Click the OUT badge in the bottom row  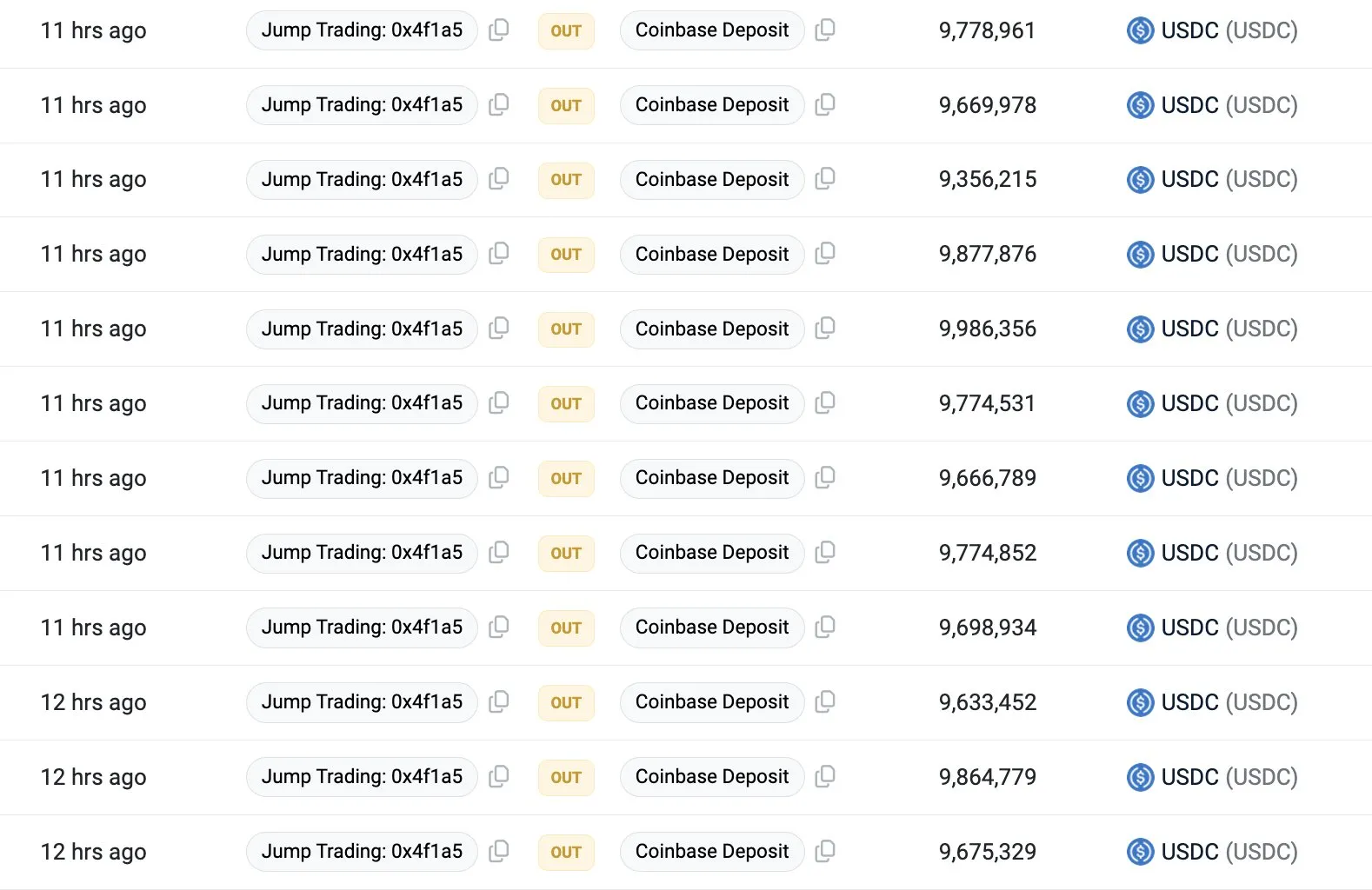click(566, 852)
